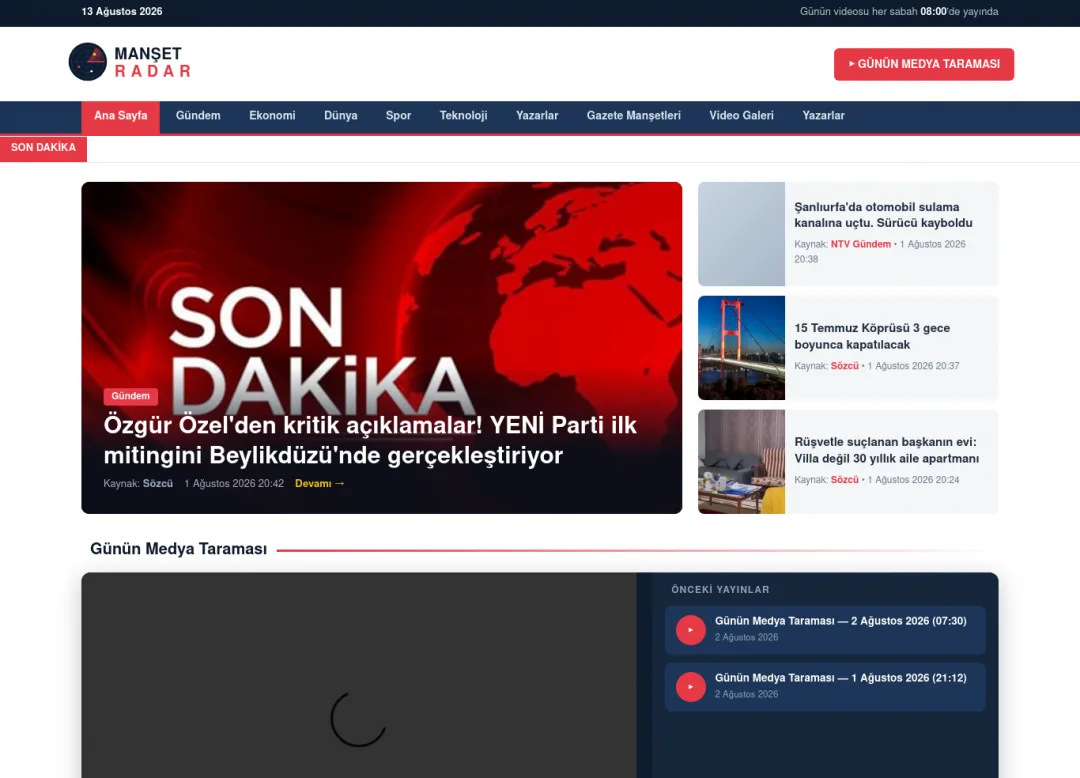Click the bridge photo thumbnail
Image resolution: width=1080 pixels, height=778 pixels.
pos(741,348)
